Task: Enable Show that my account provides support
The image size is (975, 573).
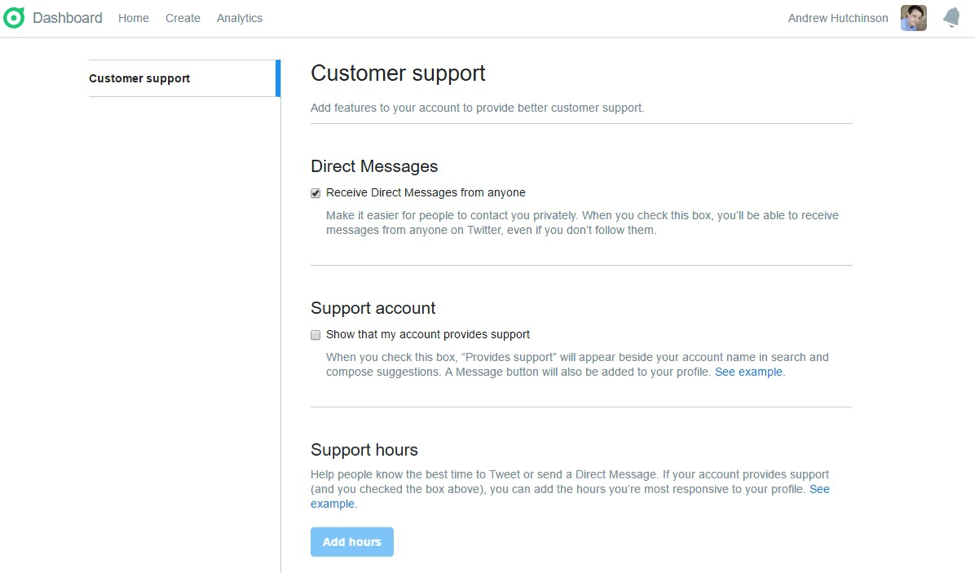Action: click(x=316, y=335)
